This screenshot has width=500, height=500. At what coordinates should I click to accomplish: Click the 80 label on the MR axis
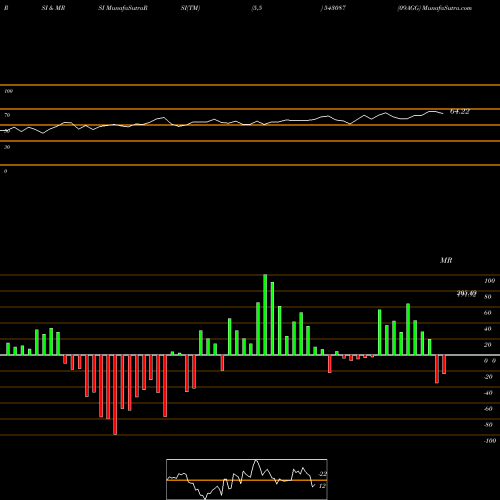[488, 297]
